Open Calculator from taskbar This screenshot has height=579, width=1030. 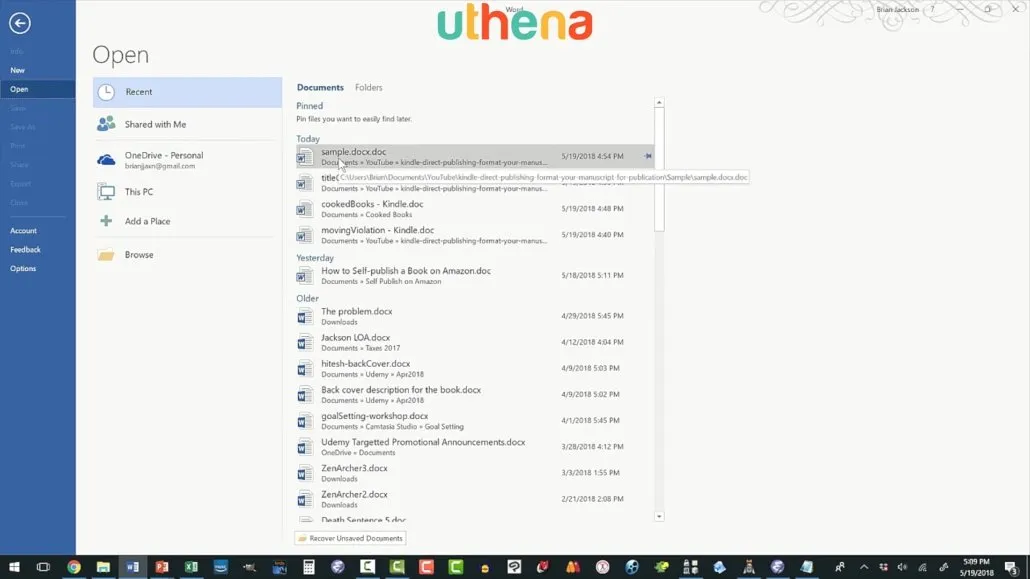308,567
